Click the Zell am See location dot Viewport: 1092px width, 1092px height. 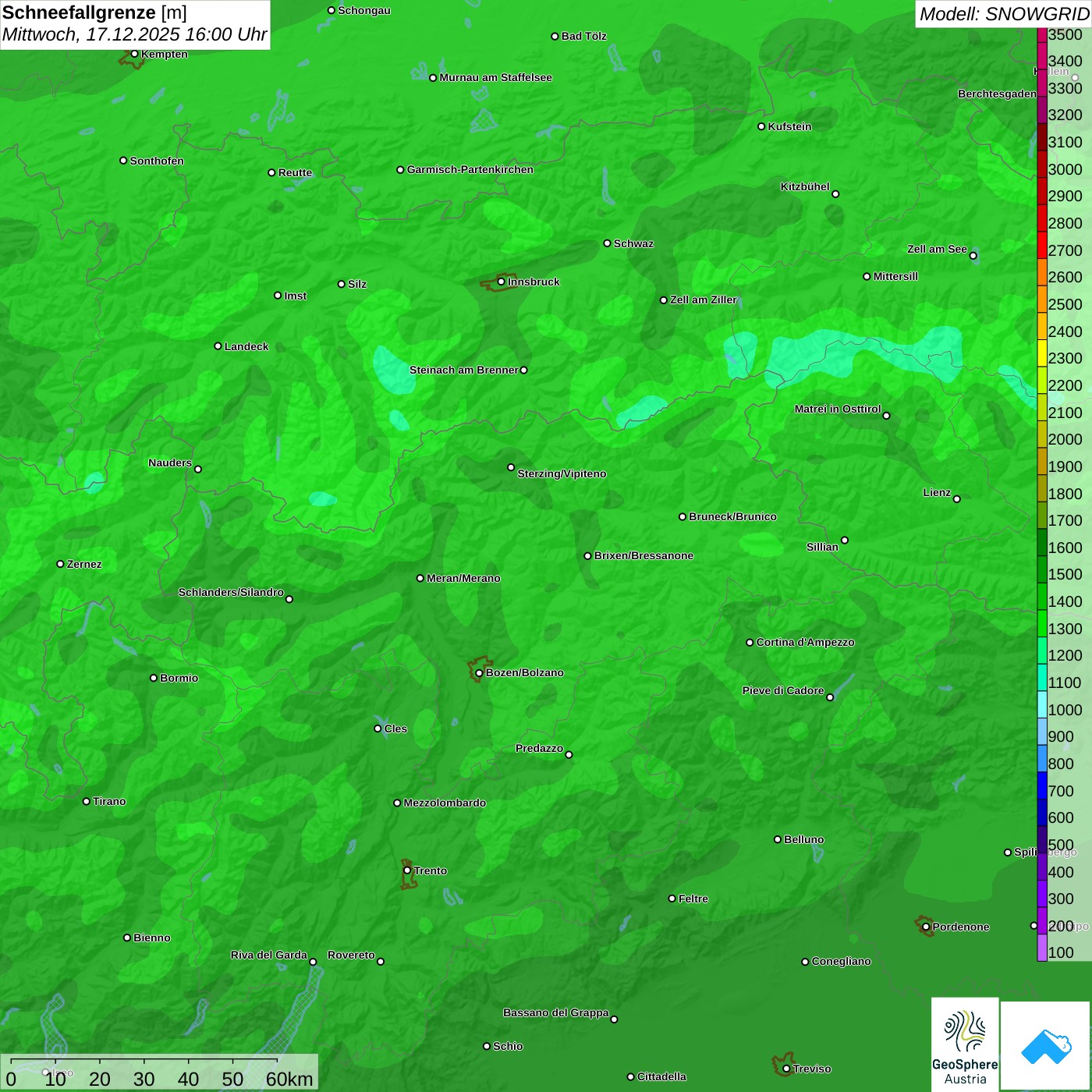point(973,255)
